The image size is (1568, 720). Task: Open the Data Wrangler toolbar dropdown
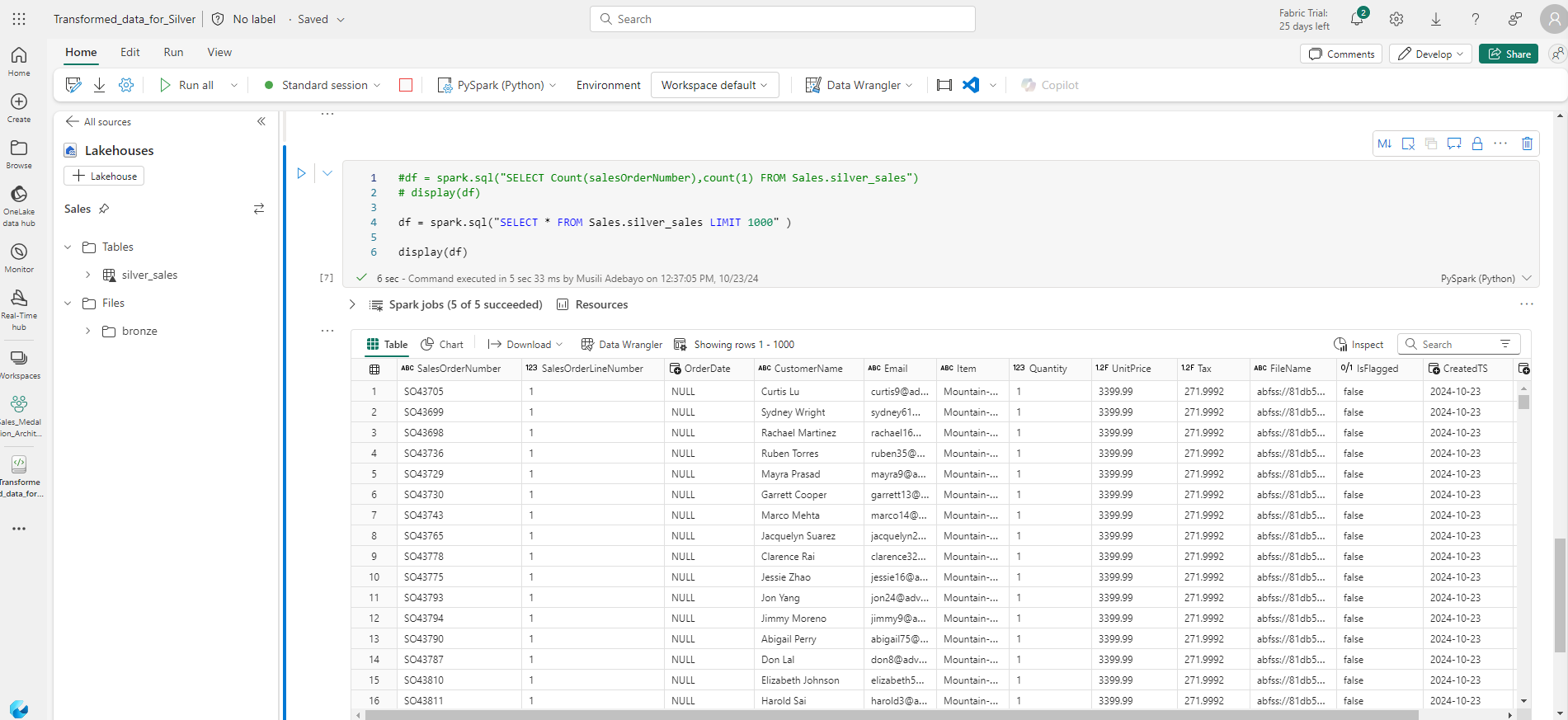tap(859, 85)
